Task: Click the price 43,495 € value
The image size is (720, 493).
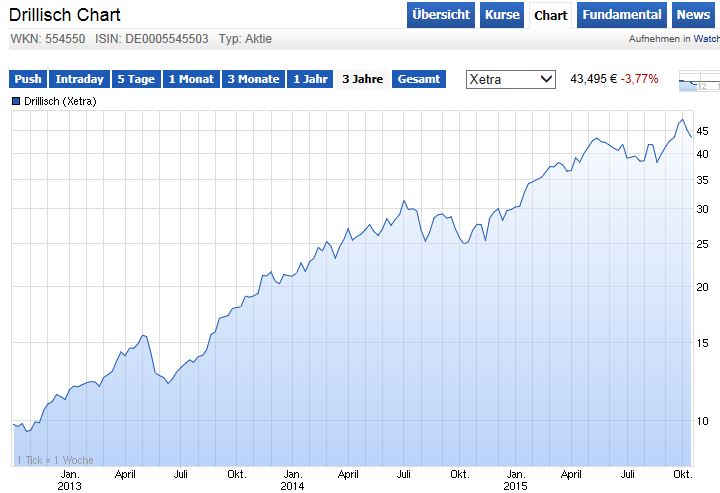Action: tap(594, 79)
